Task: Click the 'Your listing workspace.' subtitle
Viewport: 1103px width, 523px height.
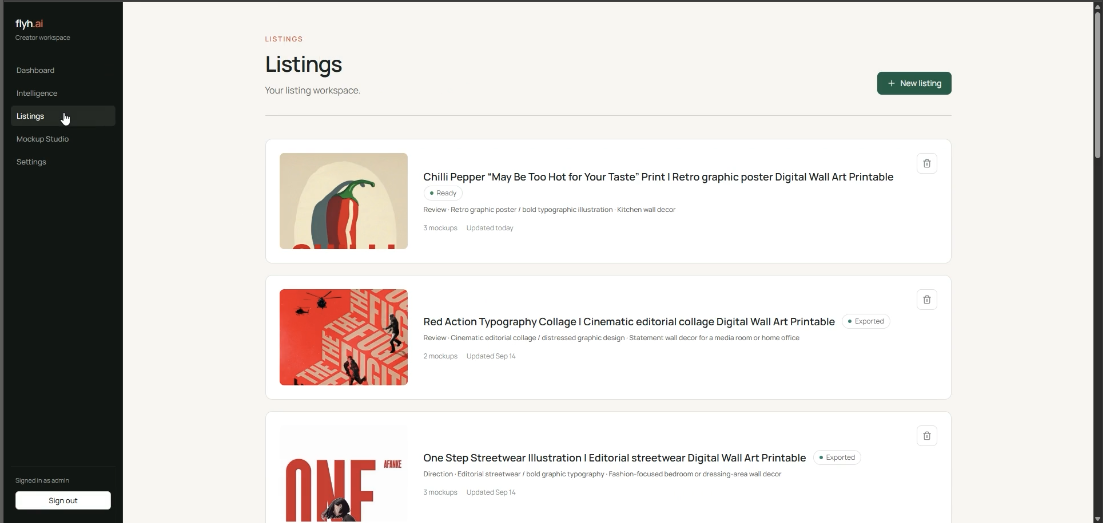Action: click(x=312, y=90)
